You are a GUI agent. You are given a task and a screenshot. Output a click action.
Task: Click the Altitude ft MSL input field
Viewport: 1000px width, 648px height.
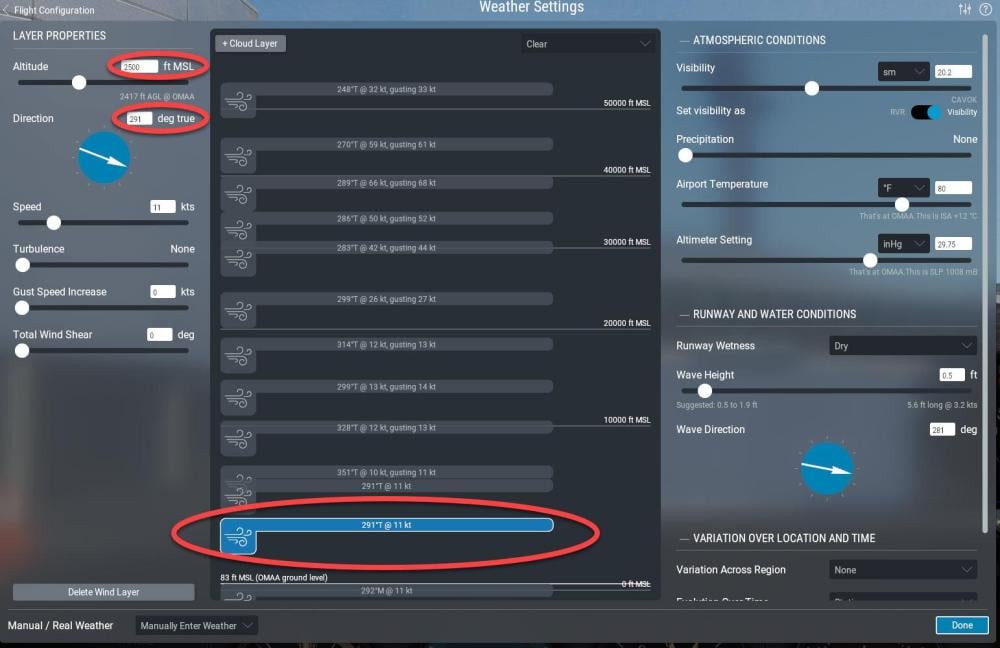(x=138, y=66)
